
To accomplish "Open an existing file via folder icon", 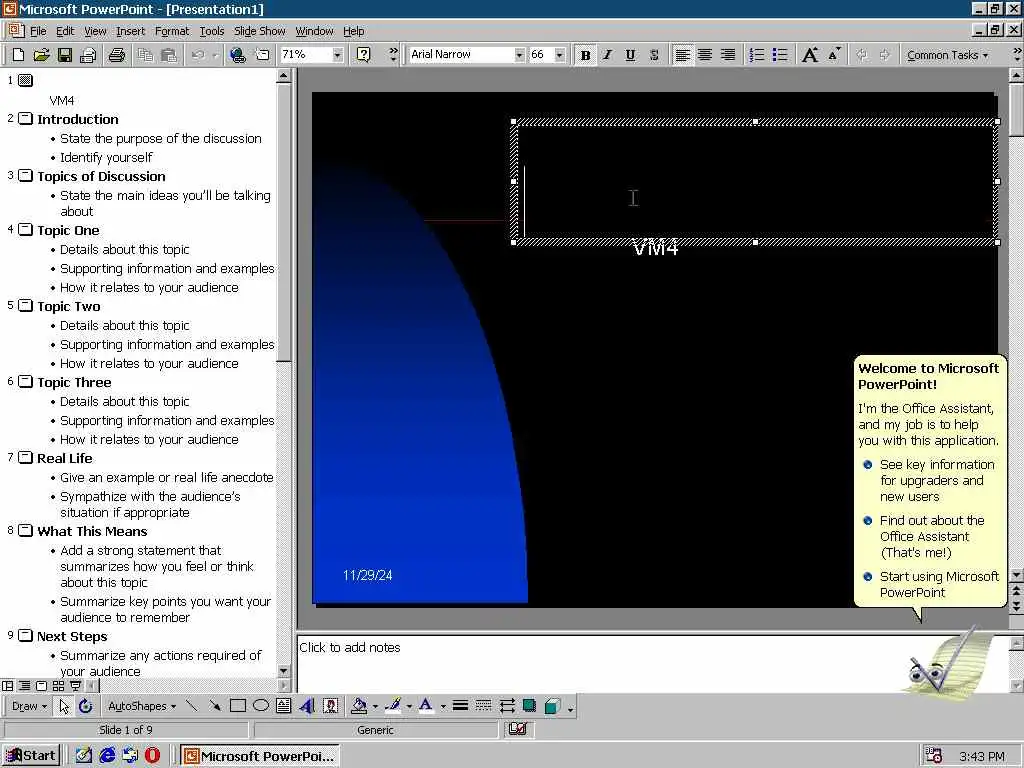I will [x=41, y=55].
